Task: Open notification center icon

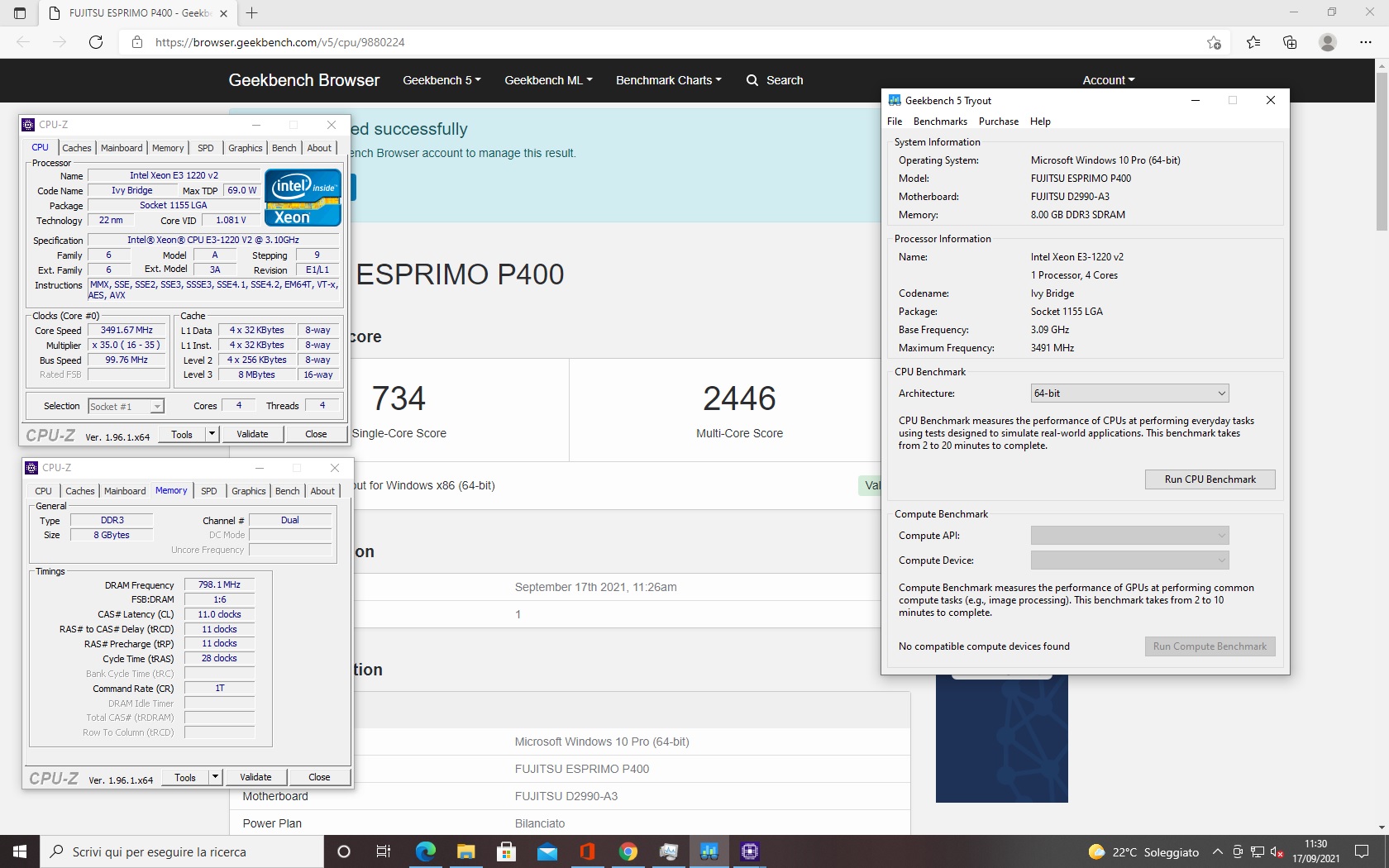Action: (x=1362, y=851)
